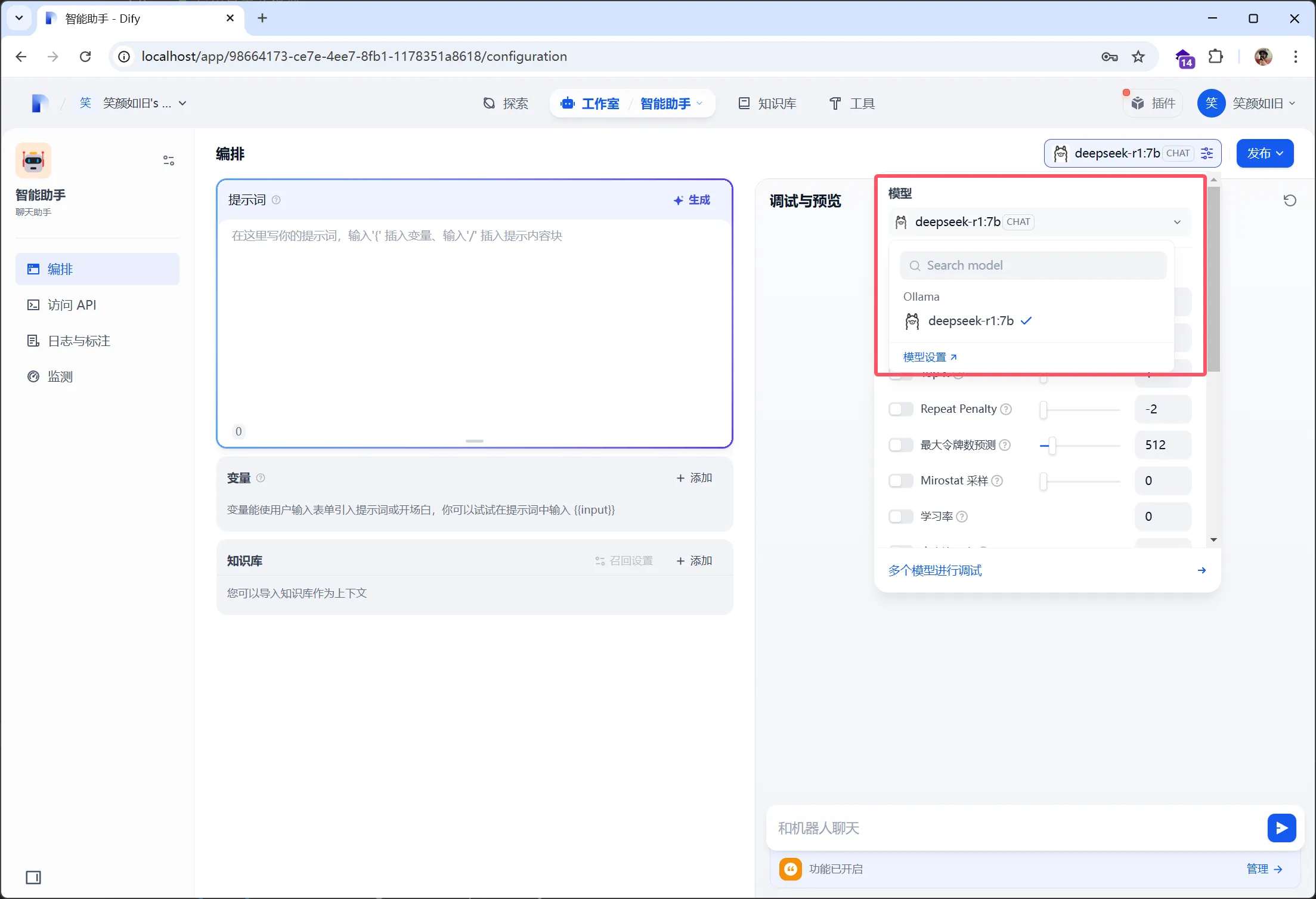Expand the 笑颜如旧 account menu
The width and height of the screenshot is (1316, 899).
[1247, 103]
